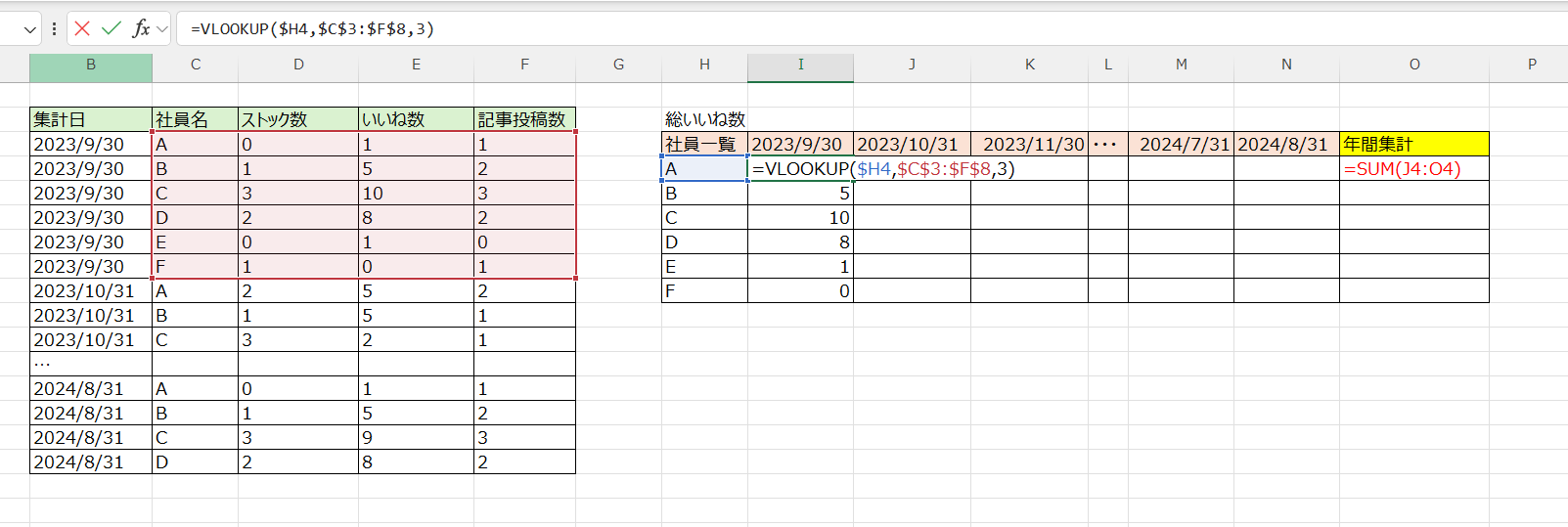Confirm the formula with the checkmark icon
Viewport: 1568px width, 527px height.
(x=112, y=29)
